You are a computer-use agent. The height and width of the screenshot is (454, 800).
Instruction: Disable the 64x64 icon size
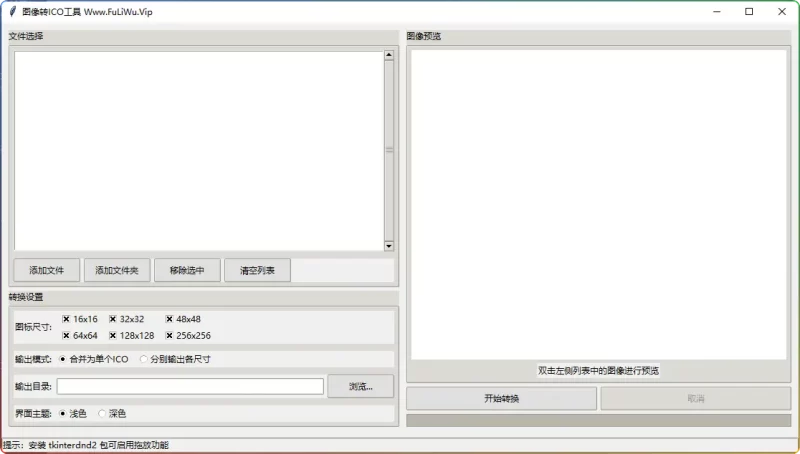click(66, 336)
